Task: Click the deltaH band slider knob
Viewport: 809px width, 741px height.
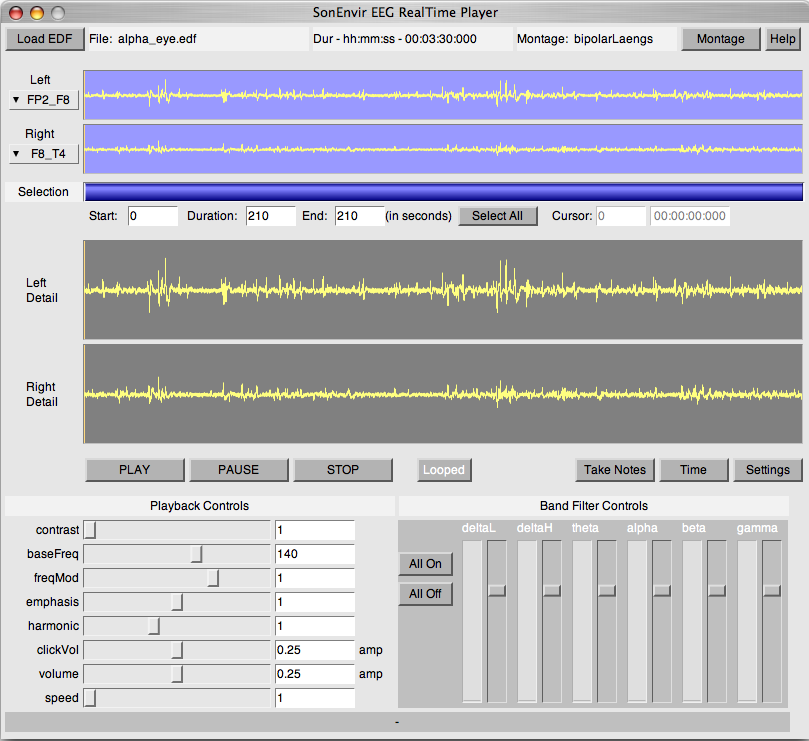Action: (552, 590)
